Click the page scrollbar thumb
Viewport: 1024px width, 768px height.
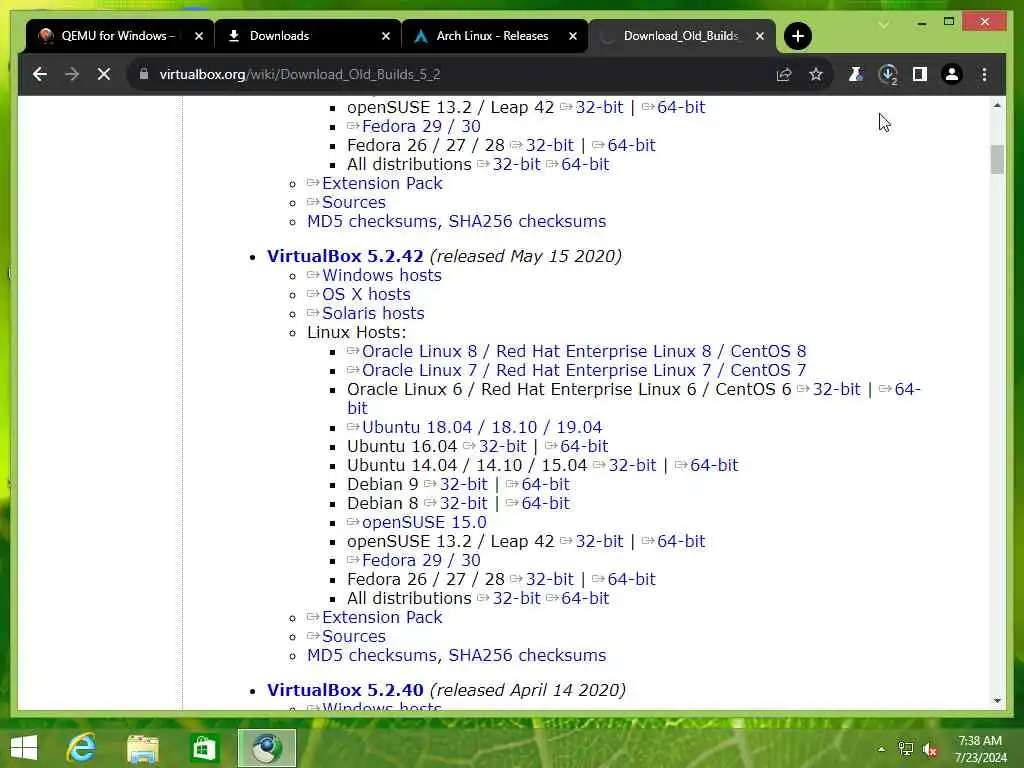(997, 159)
